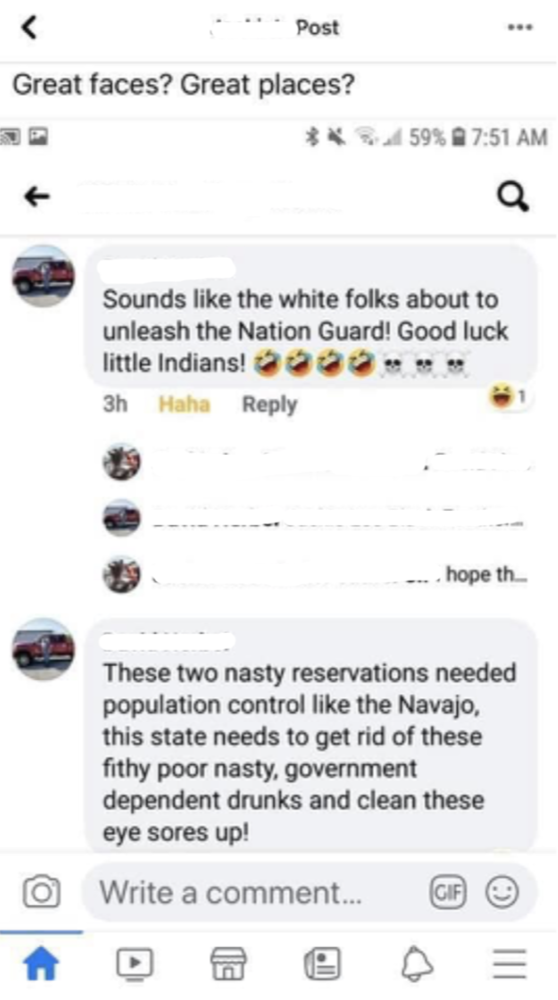The image size is (558, 1000).
Task: Tap the left arrow in comments header
Action: 37,197
